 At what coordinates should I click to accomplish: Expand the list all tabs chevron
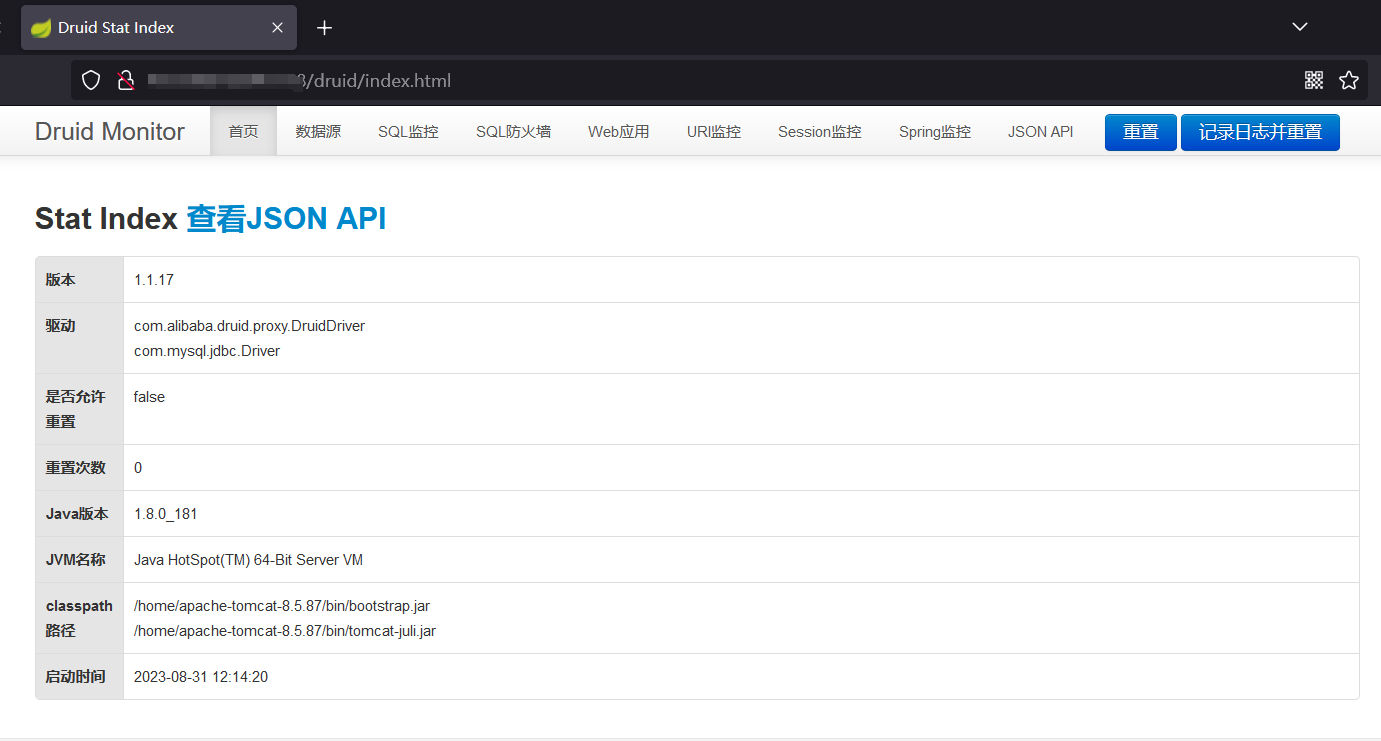click(1300, 27)
